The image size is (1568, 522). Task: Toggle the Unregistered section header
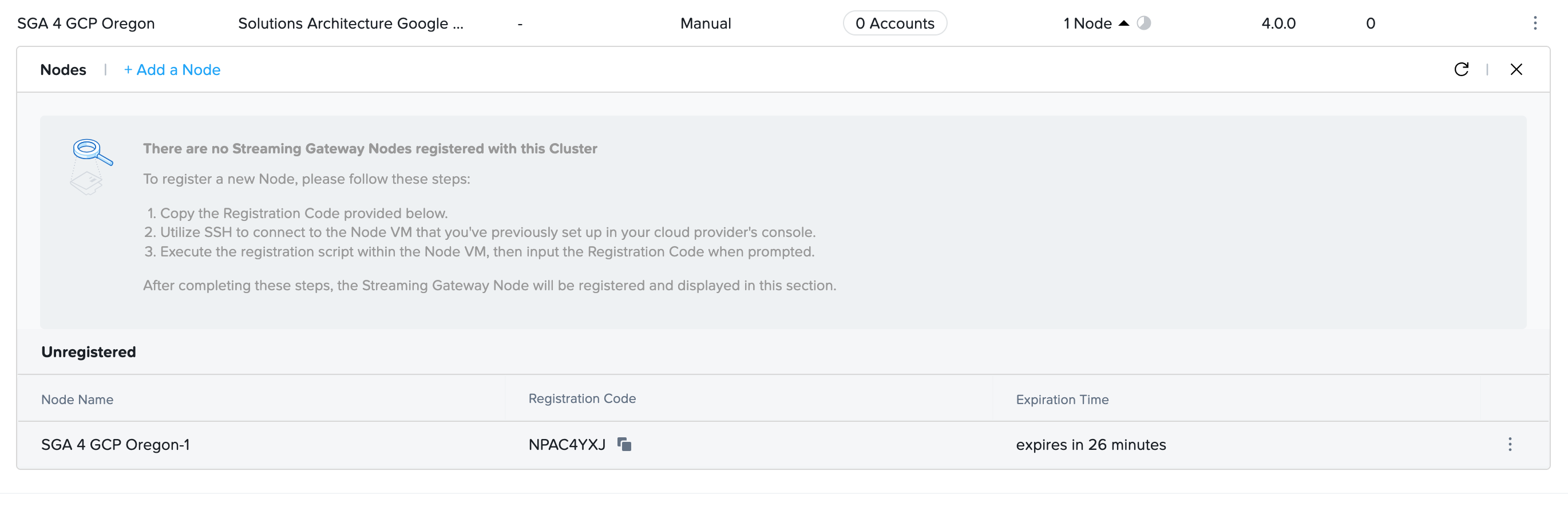tap(88, 351)
